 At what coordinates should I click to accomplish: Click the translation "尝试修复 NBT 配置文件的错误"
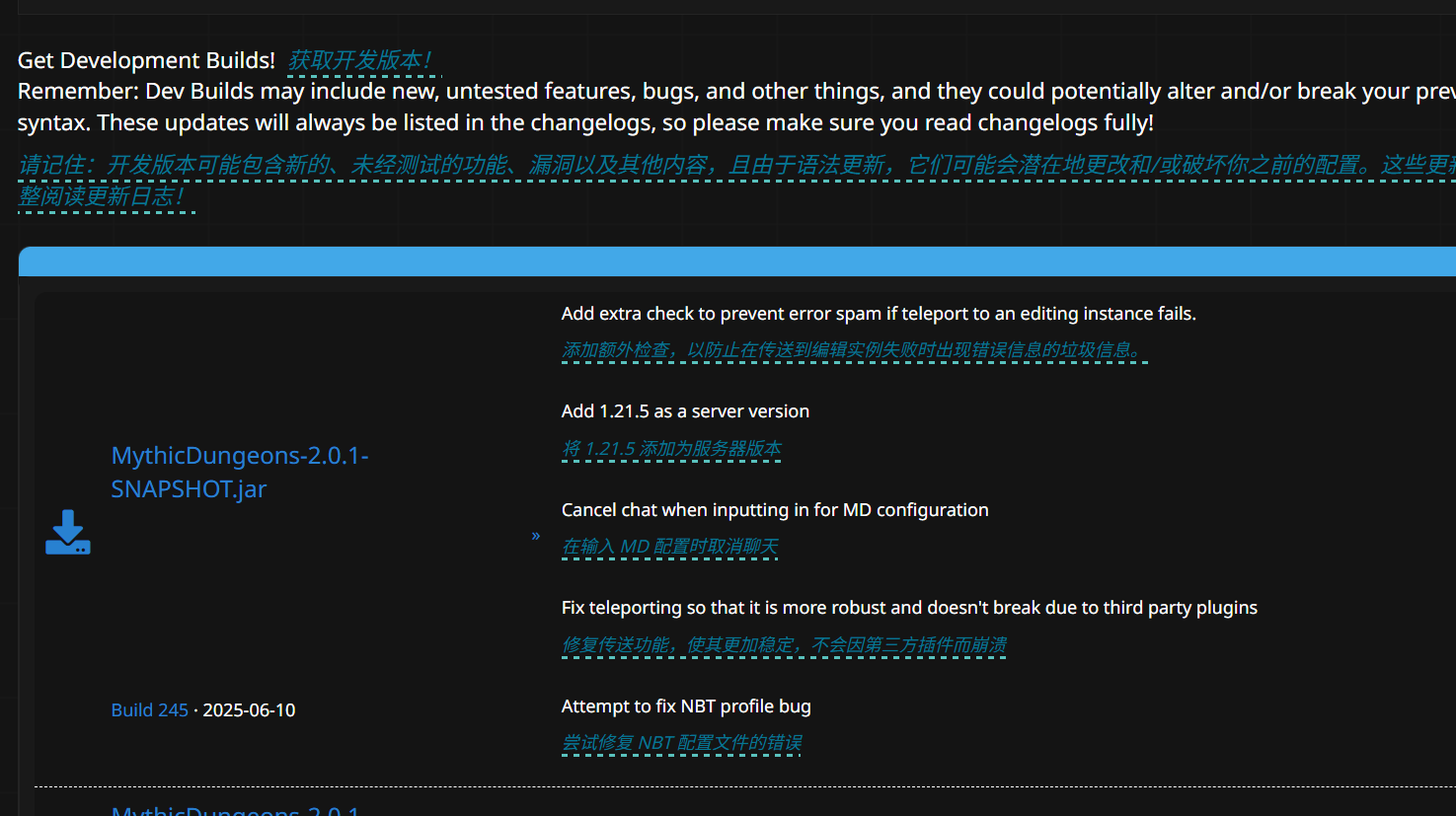681,743
